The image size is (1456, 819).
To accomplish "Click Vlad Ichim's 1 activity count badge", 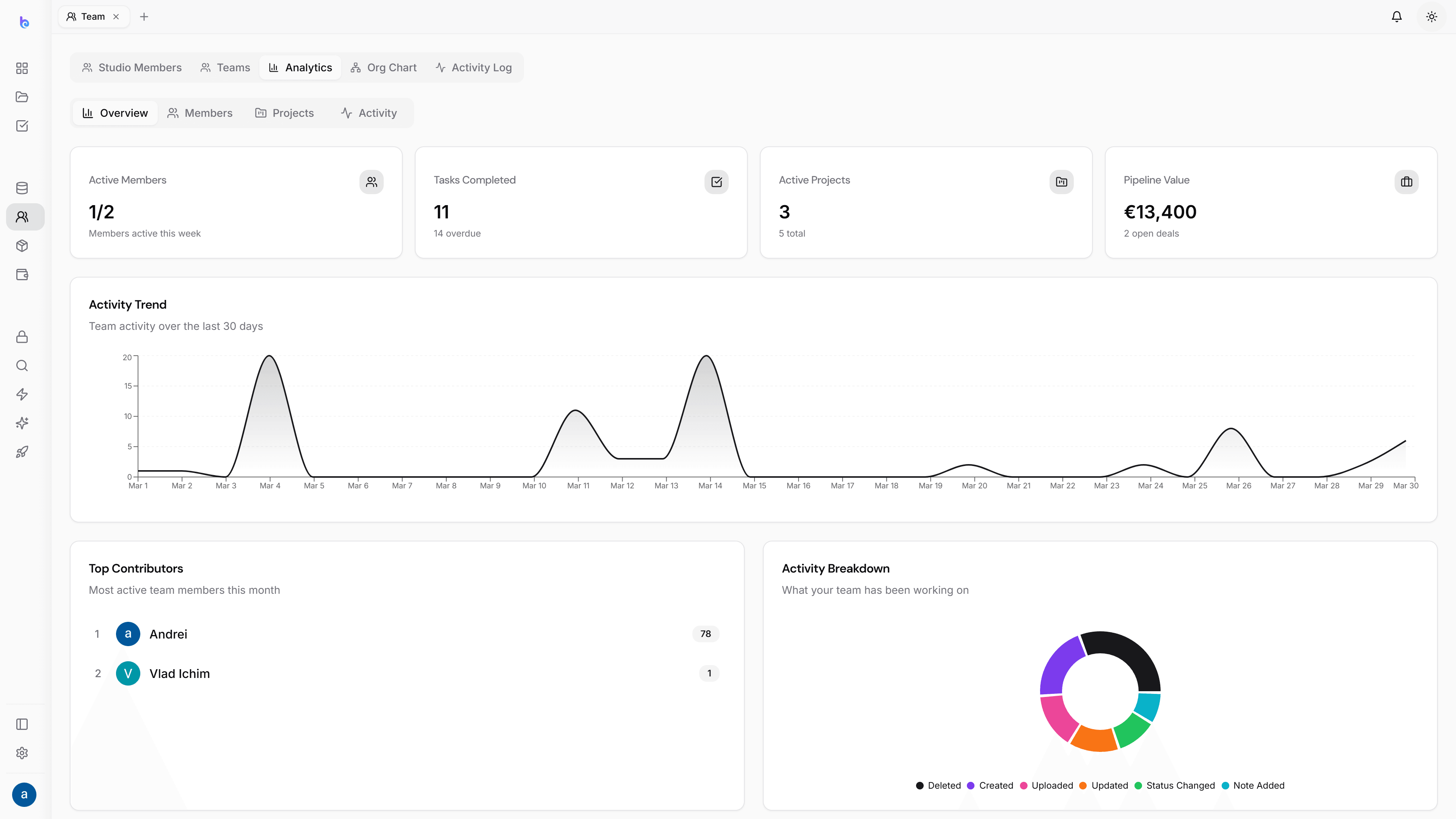I will (709, 673).
